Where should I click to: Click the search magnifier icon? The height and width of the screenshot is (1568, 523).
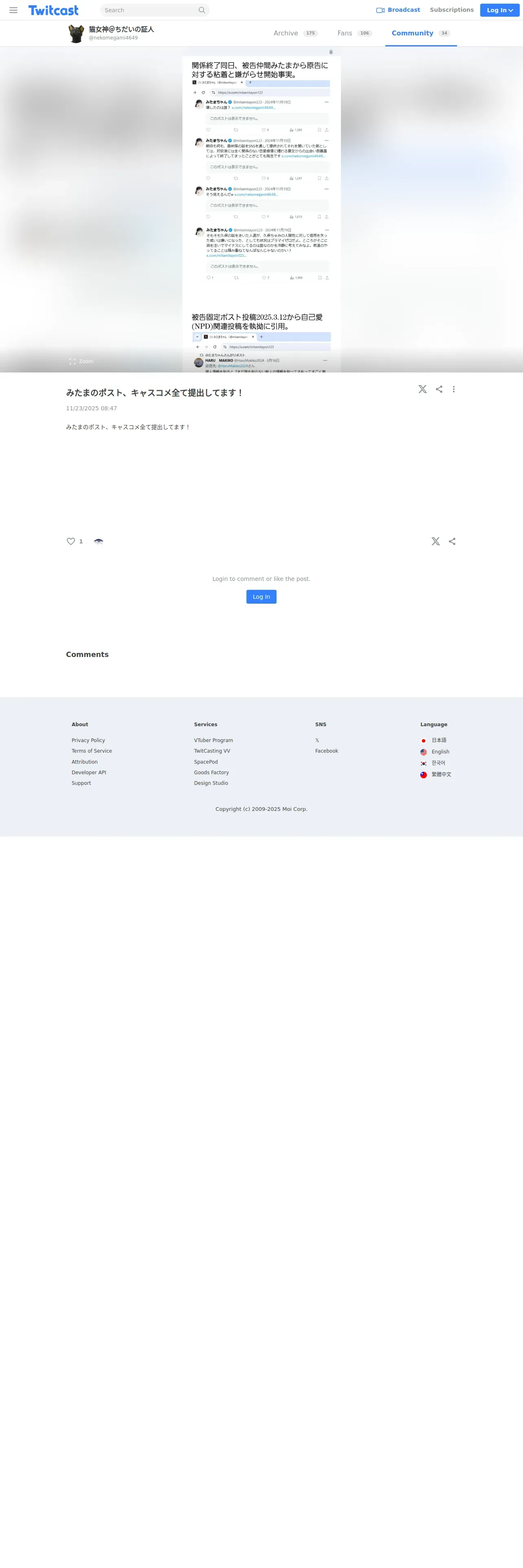pos(202,10)
